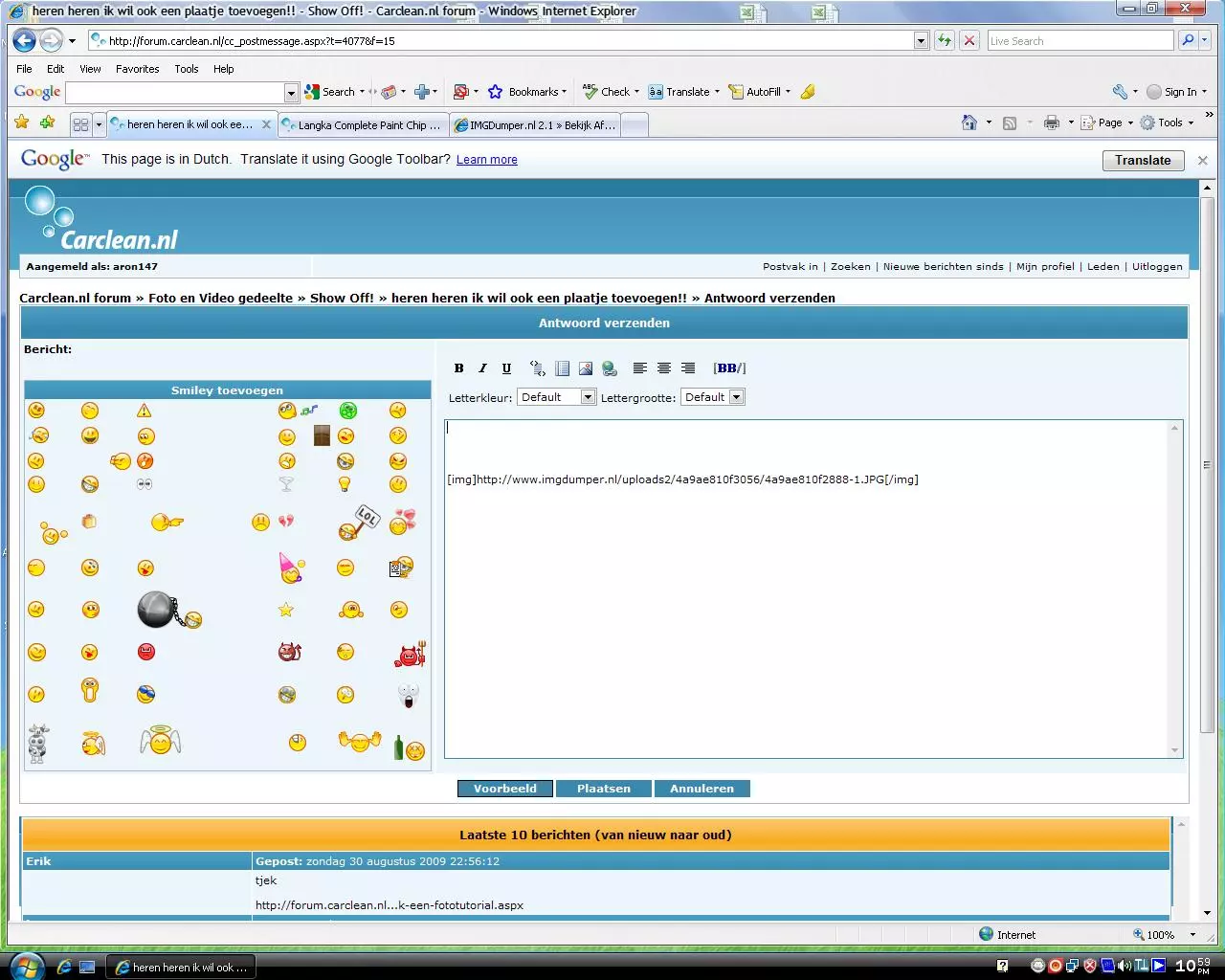Open the Zoeken search link
1225x980 pixels.
coord(851,267)
